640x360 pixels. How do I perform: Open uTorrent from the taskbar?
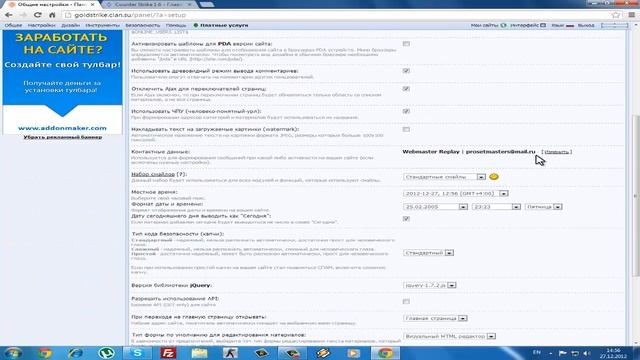(106, 353)
